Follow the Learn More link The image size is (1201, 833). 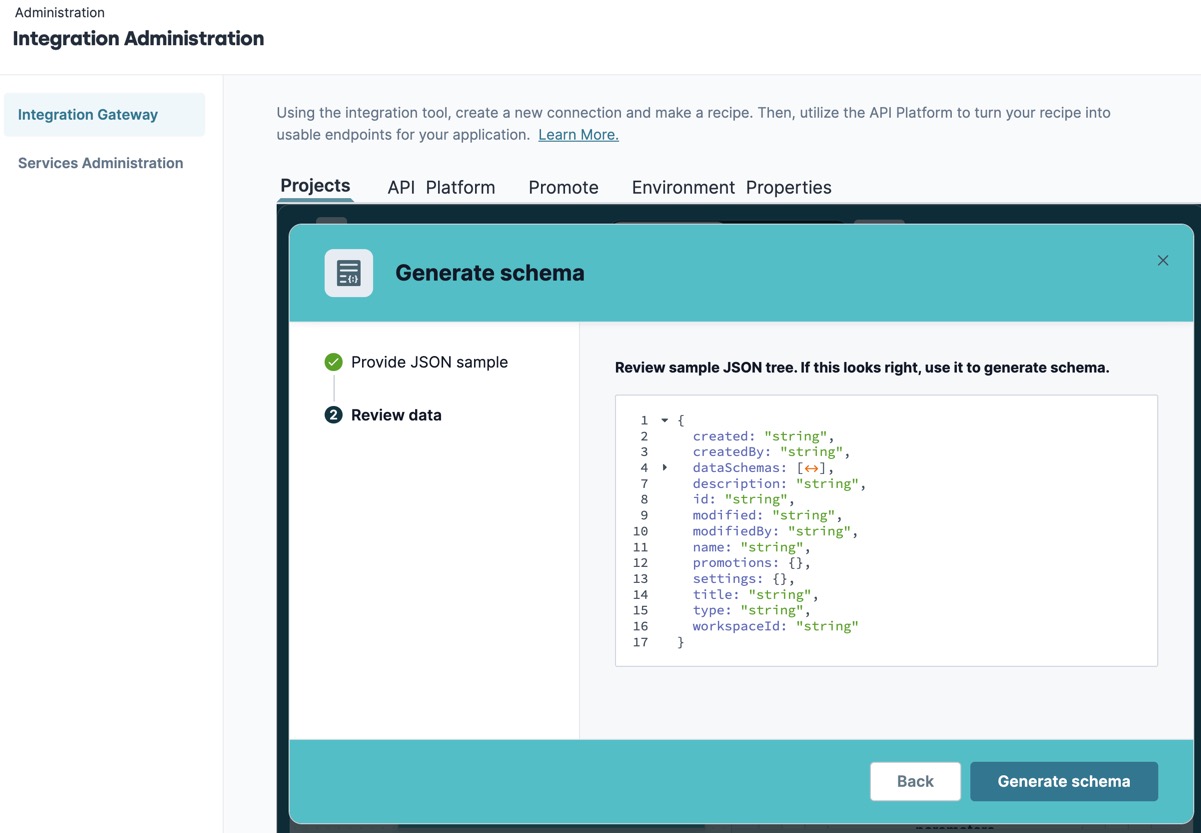pos(578,134)
